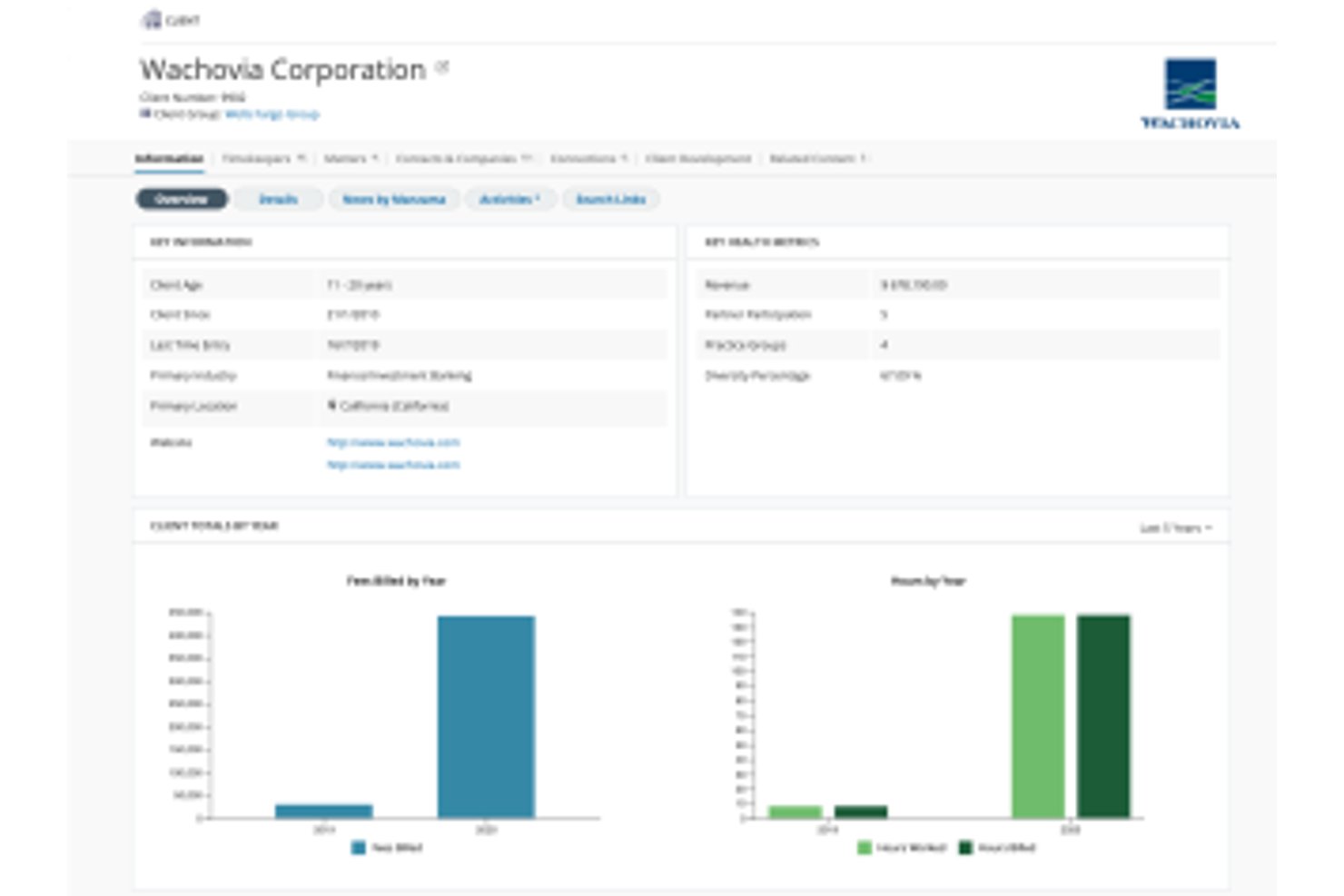Click the Key Information panel header
Image resolution: width=1344 pixels, height=896 pixels.
(201, 242)
